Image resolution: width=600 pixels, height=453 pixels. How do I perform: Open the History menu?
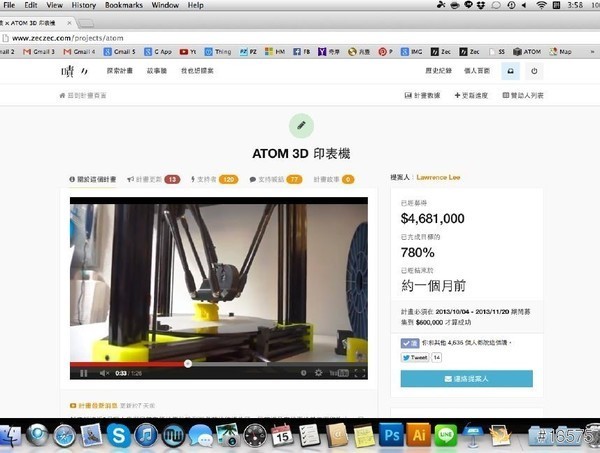tap(83, 5)
